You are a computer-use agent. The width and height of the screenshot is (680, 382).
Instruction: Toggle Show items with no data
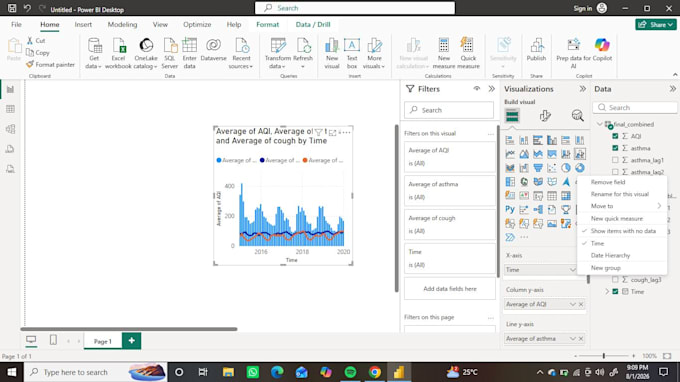click(623, 231)
